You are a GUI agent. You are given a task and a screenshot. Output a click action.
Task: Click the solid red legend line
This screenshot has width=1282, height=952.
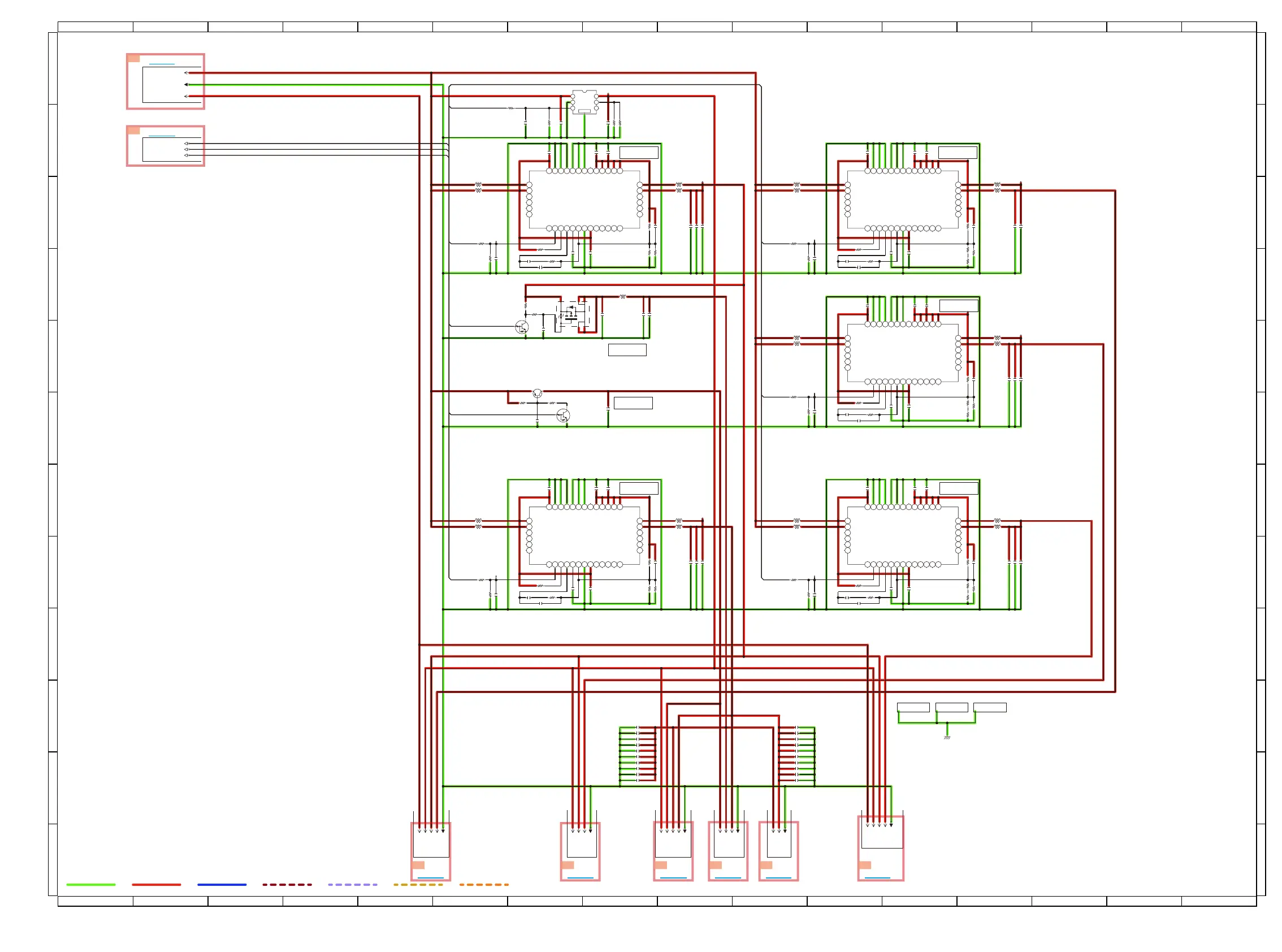[156, 885]
